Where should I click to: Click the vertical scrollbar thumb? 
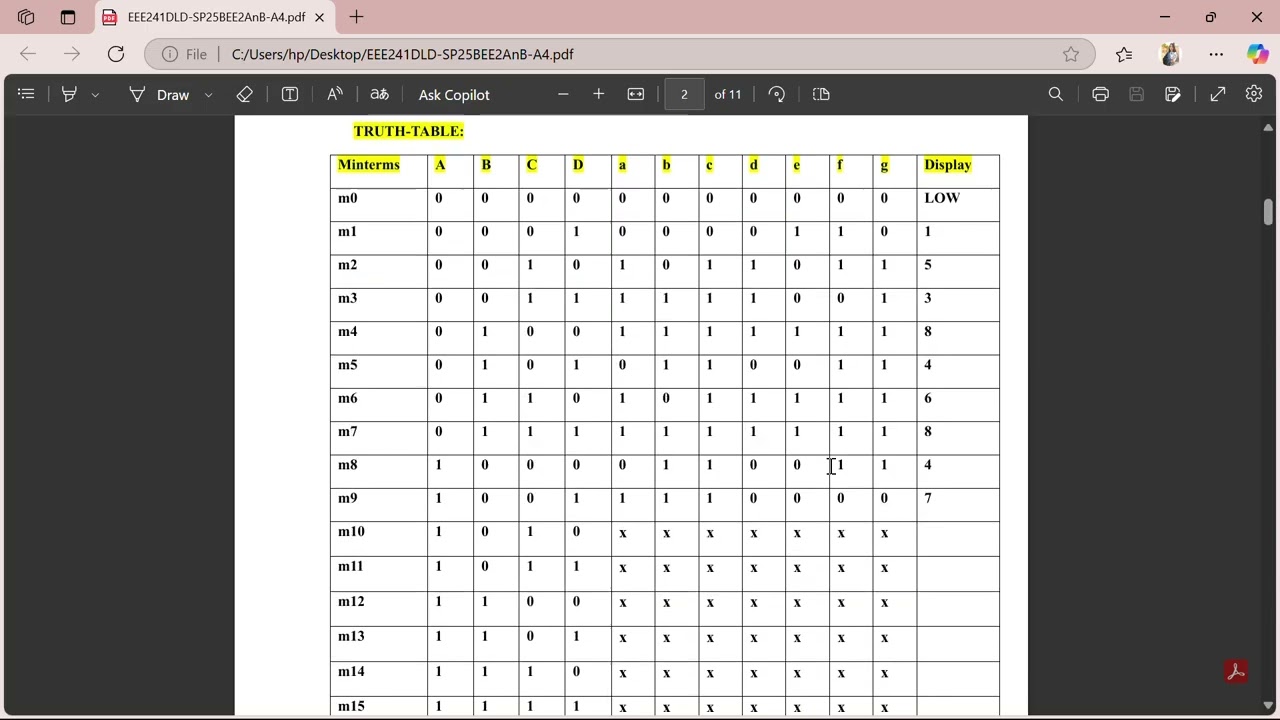pos(1268,212)
